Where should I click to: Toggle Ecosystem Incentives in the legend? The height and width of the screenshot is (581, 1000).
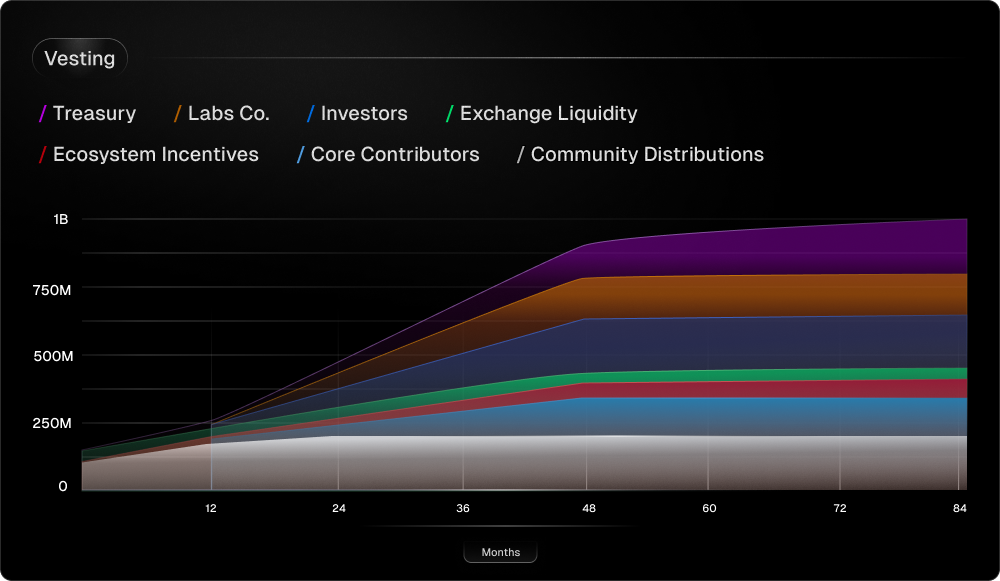[x=149, y=155]
